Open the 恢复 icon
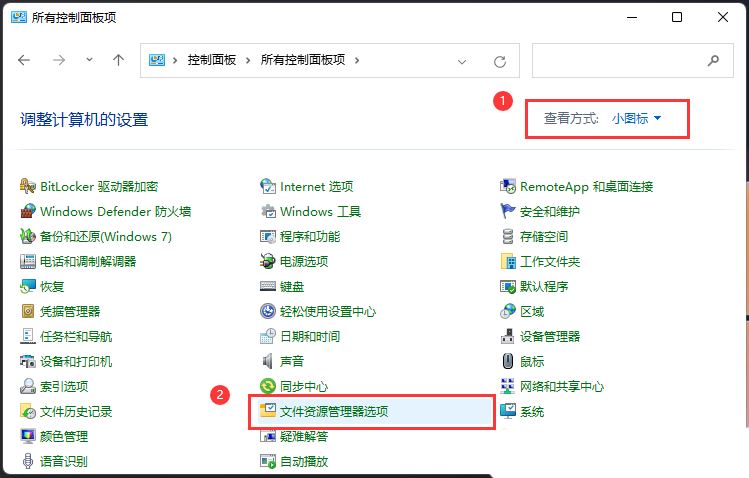This screenshot has width=749, height=478. 28,286
